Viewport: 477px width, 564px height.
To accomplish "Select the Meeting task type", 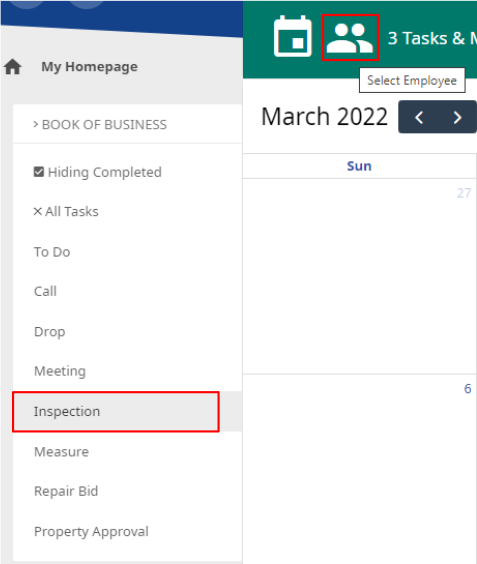I will [60, 371].
